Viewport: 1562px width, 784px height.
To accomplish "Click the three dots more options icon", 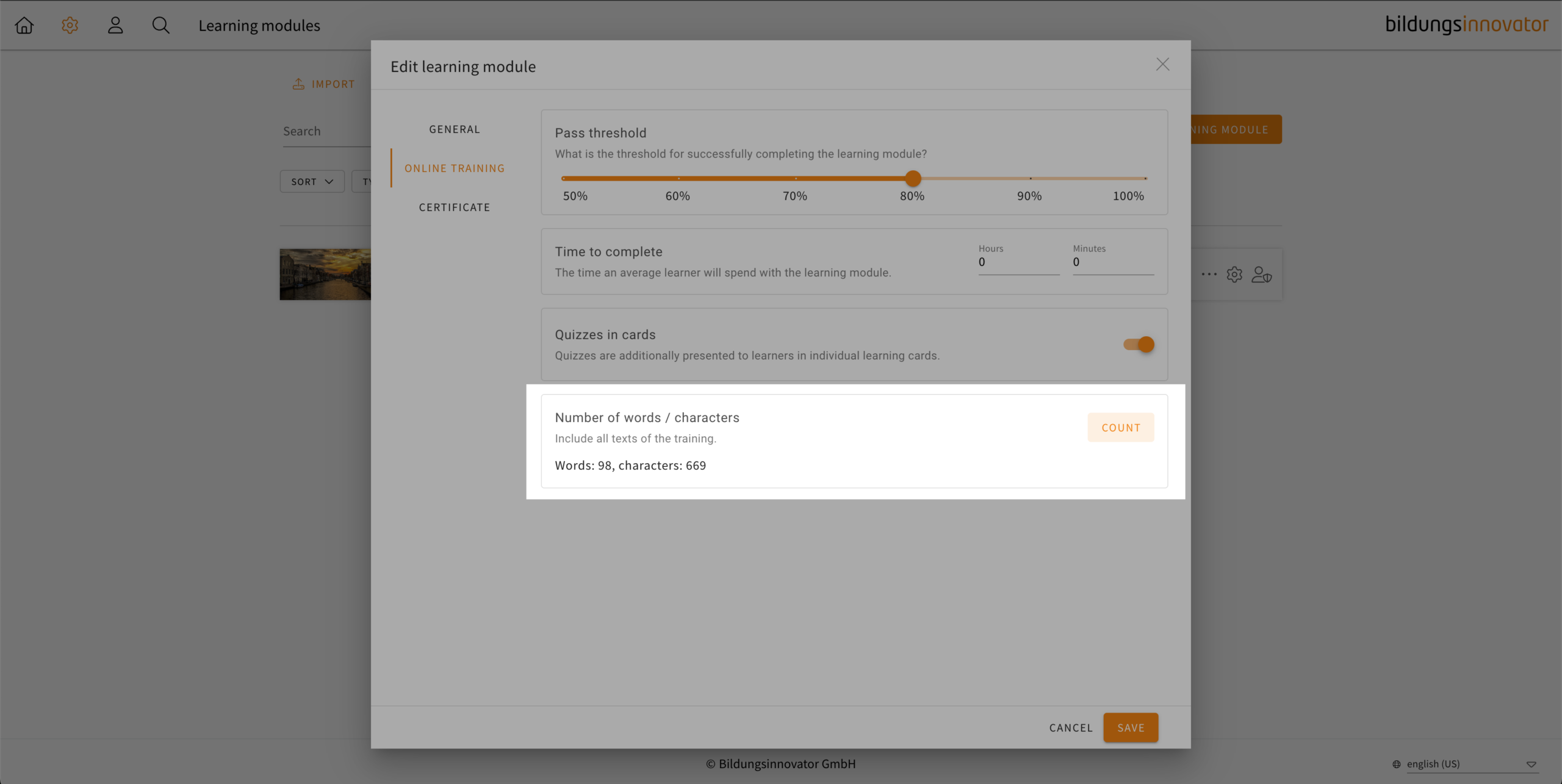I will click(1209, 275).
